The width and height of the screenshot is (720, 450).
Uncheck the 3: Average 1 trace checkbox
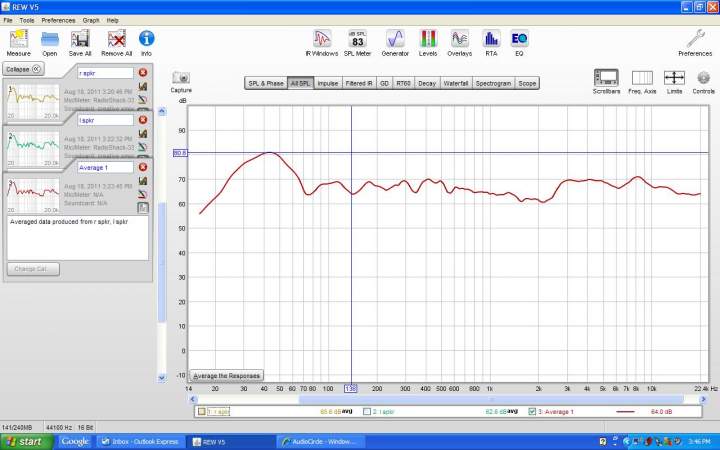coord(532,411)
